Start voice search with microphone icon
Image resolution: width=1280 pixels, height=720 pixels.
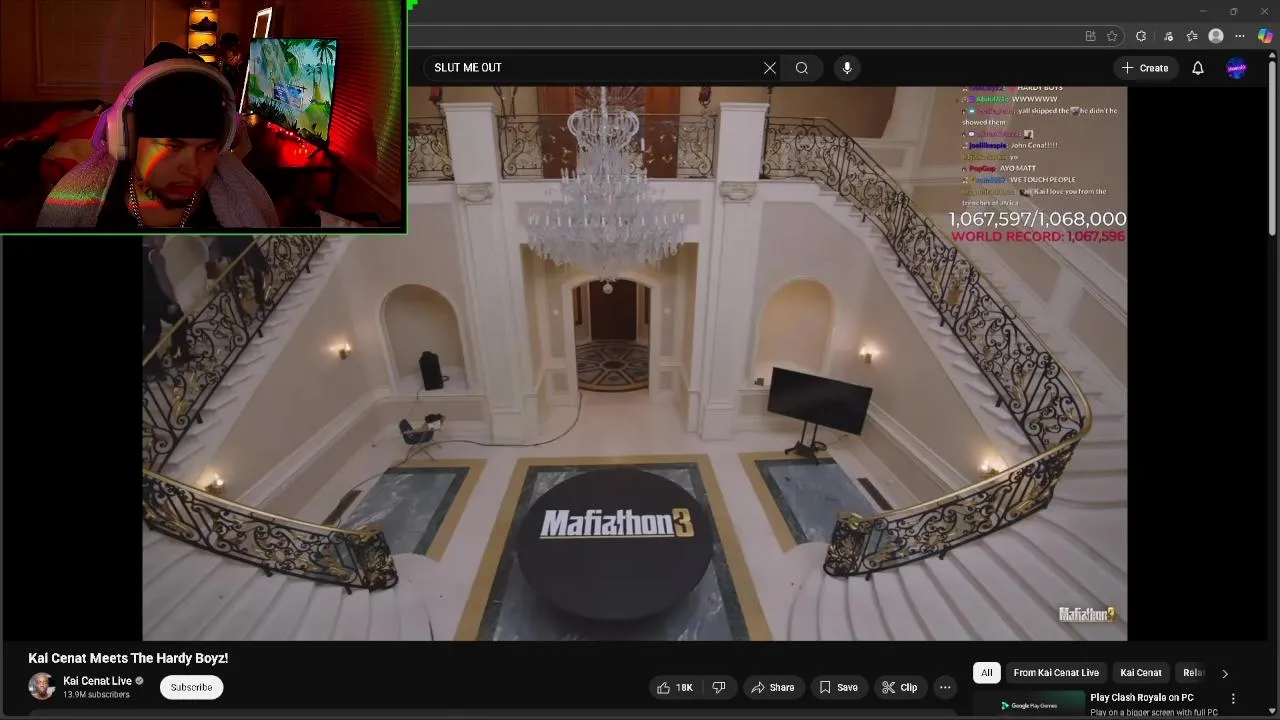pos(847,68)
